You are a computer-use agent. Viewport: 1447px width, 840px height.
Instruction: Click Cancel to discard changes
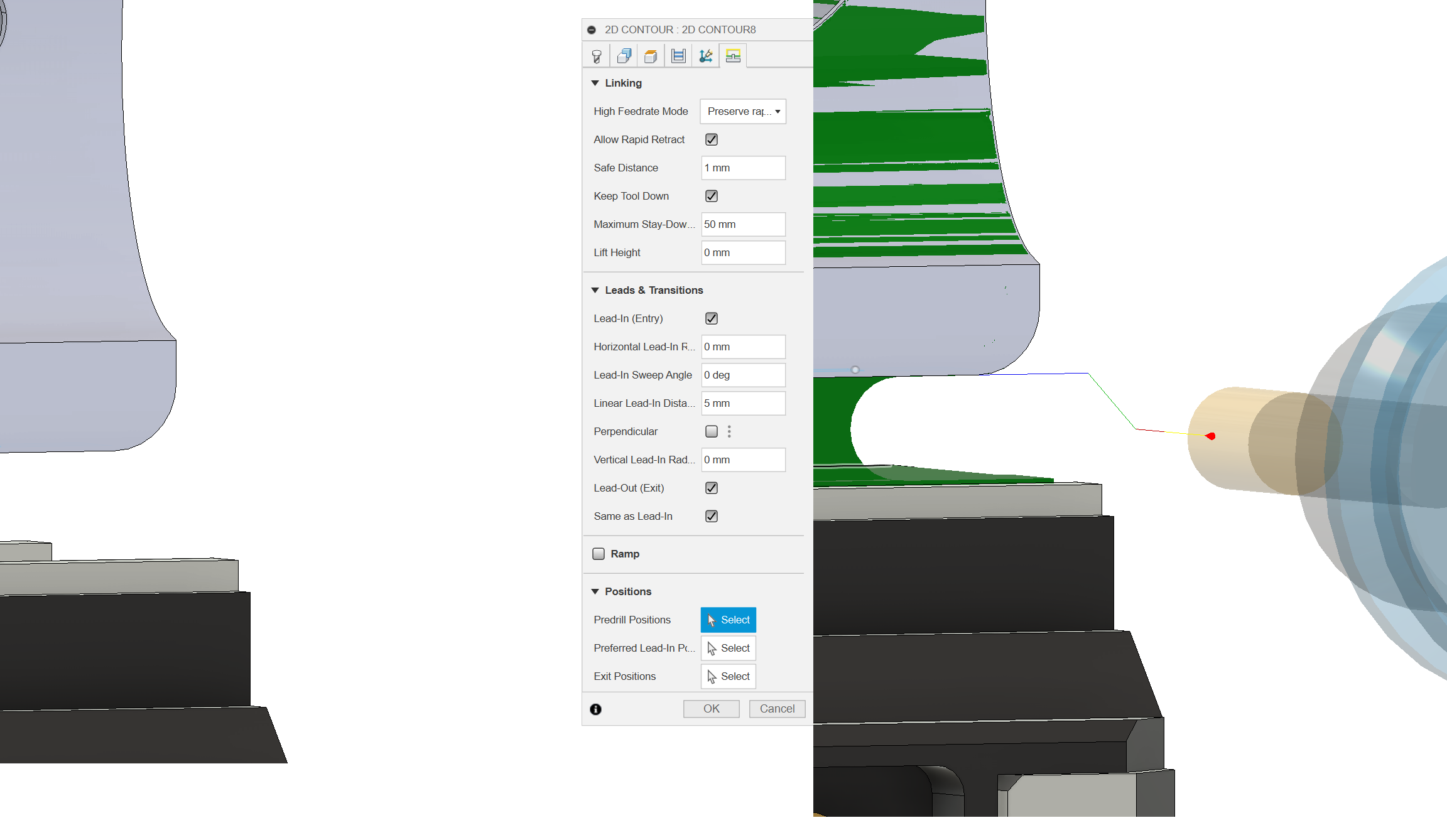point(777,708)
